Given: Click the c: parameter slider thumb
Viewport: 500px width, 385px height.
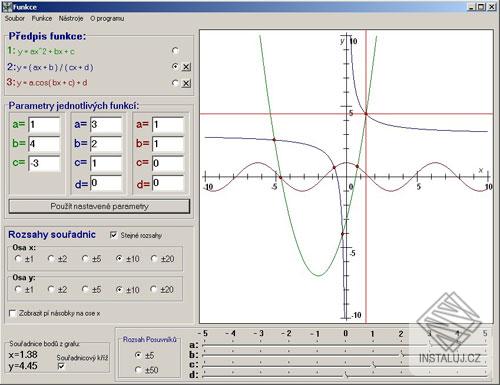Looking at the screenshot, I should (374, 365).
